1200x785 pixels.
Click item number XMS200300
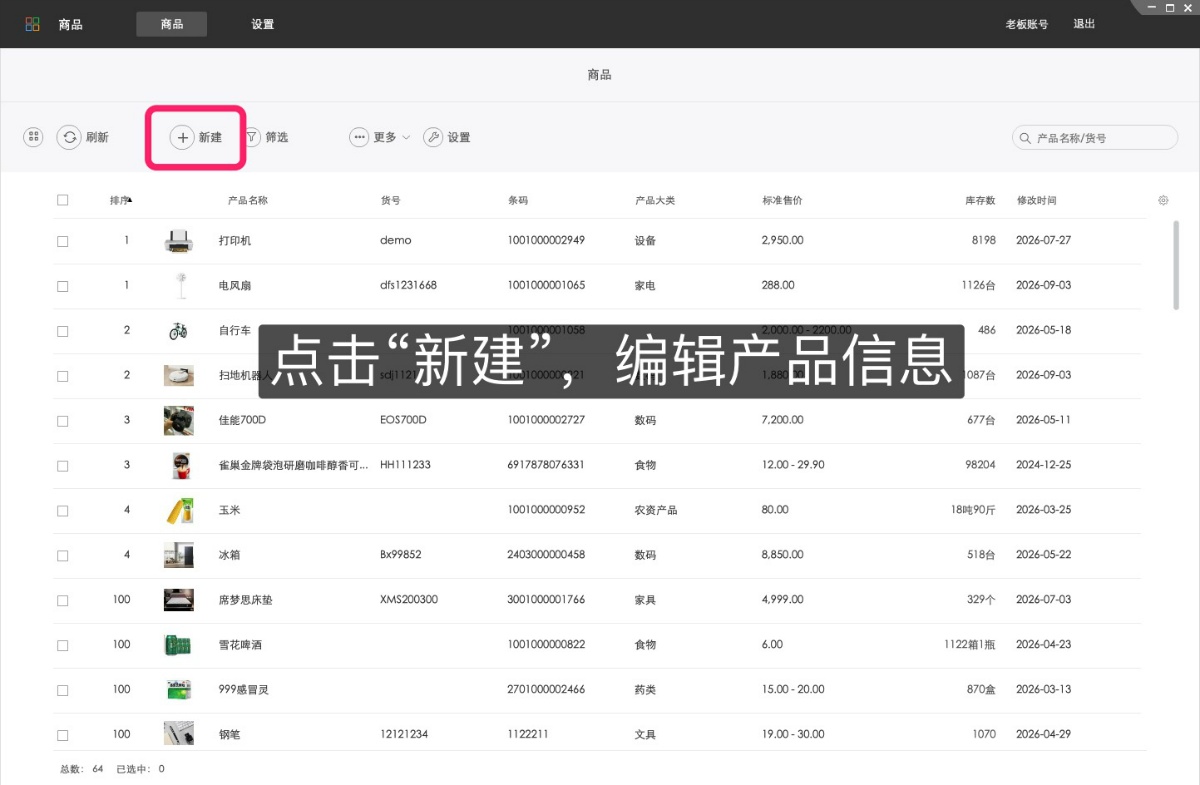coord(409,600)
